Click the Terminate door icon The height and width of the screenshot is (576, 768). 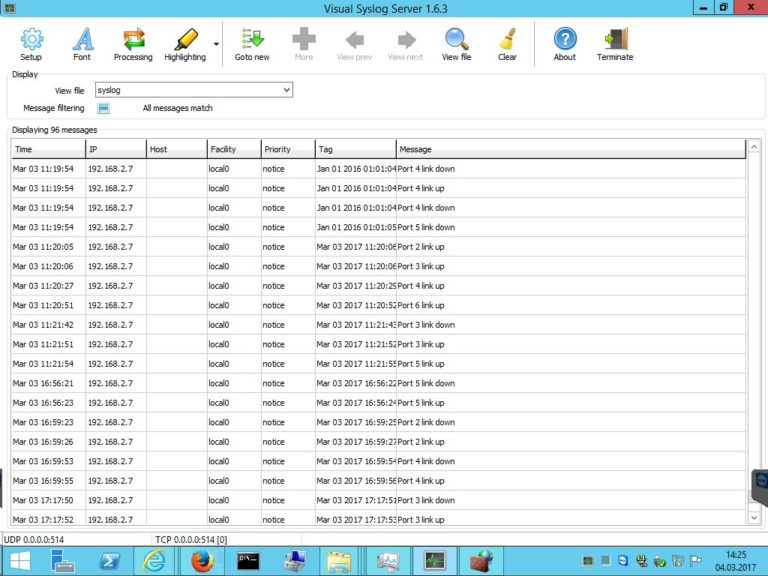click(615, 40)
